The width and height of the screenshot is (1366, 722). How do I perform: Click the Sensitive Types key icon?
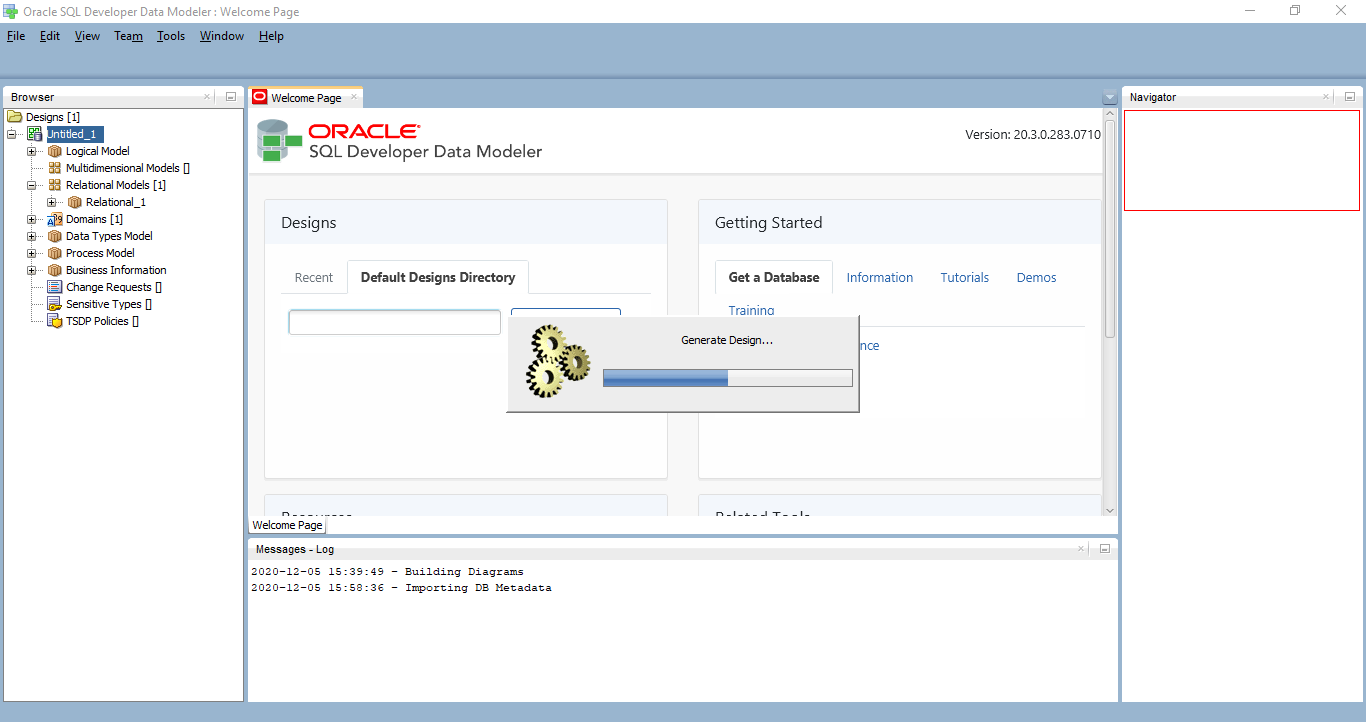click(x=55, y=304)
